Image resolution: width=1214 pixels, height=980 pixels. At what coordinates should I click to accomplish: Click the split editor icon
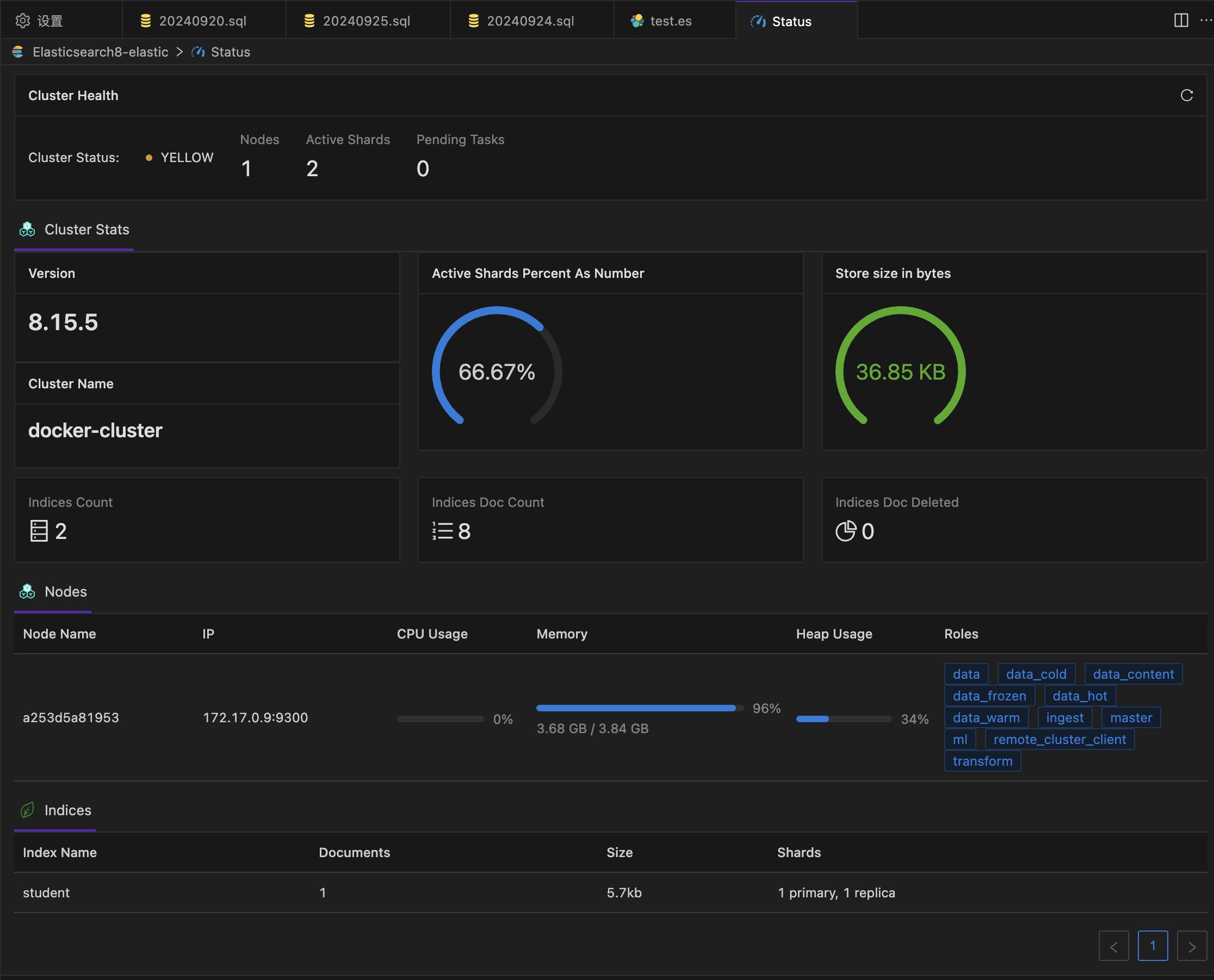pyautogui.click(x=1181, y=20)
